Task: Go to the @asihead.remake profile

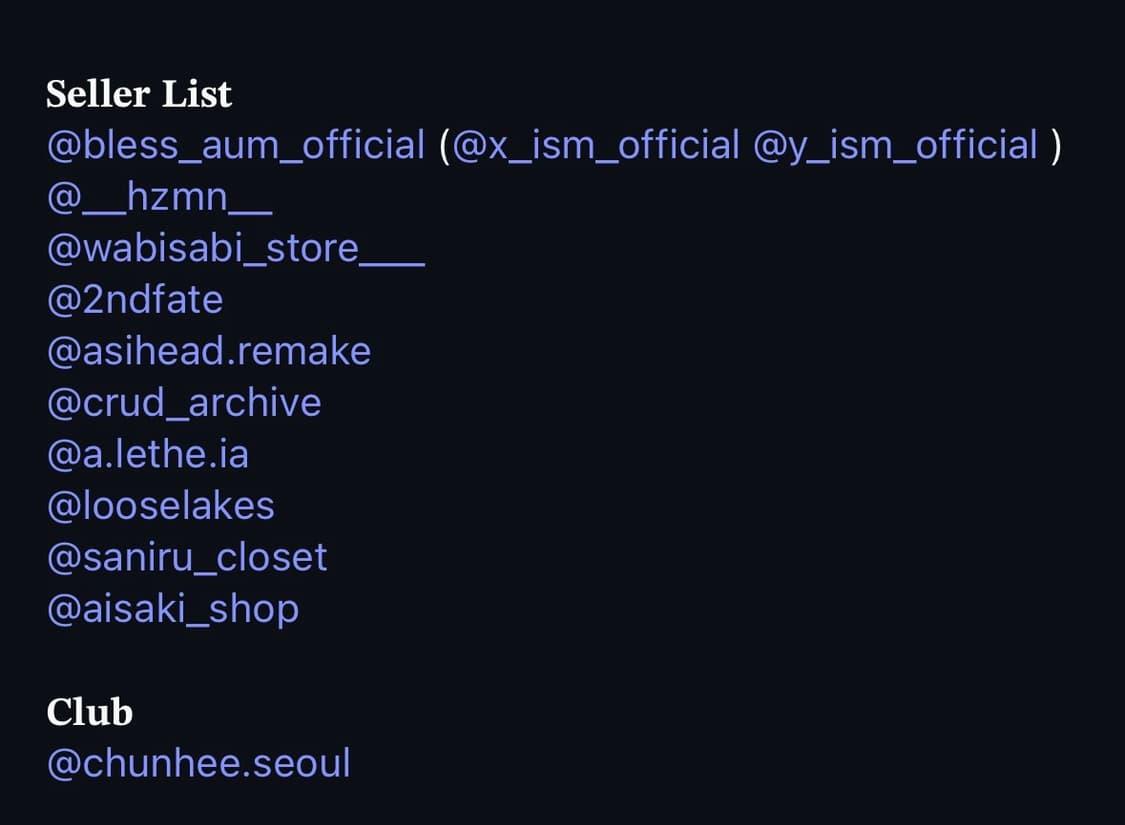Action: click(x=209, y=352)
